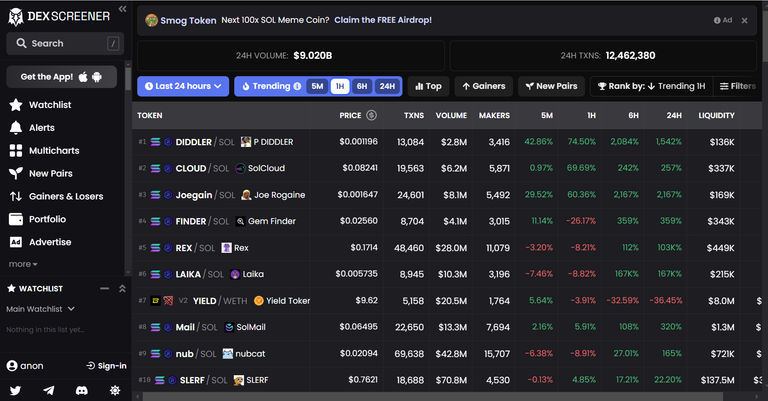Viewport: 768px width, 401px height.
Task: Sort by VOLUME column header
Action: click(451, 116)
